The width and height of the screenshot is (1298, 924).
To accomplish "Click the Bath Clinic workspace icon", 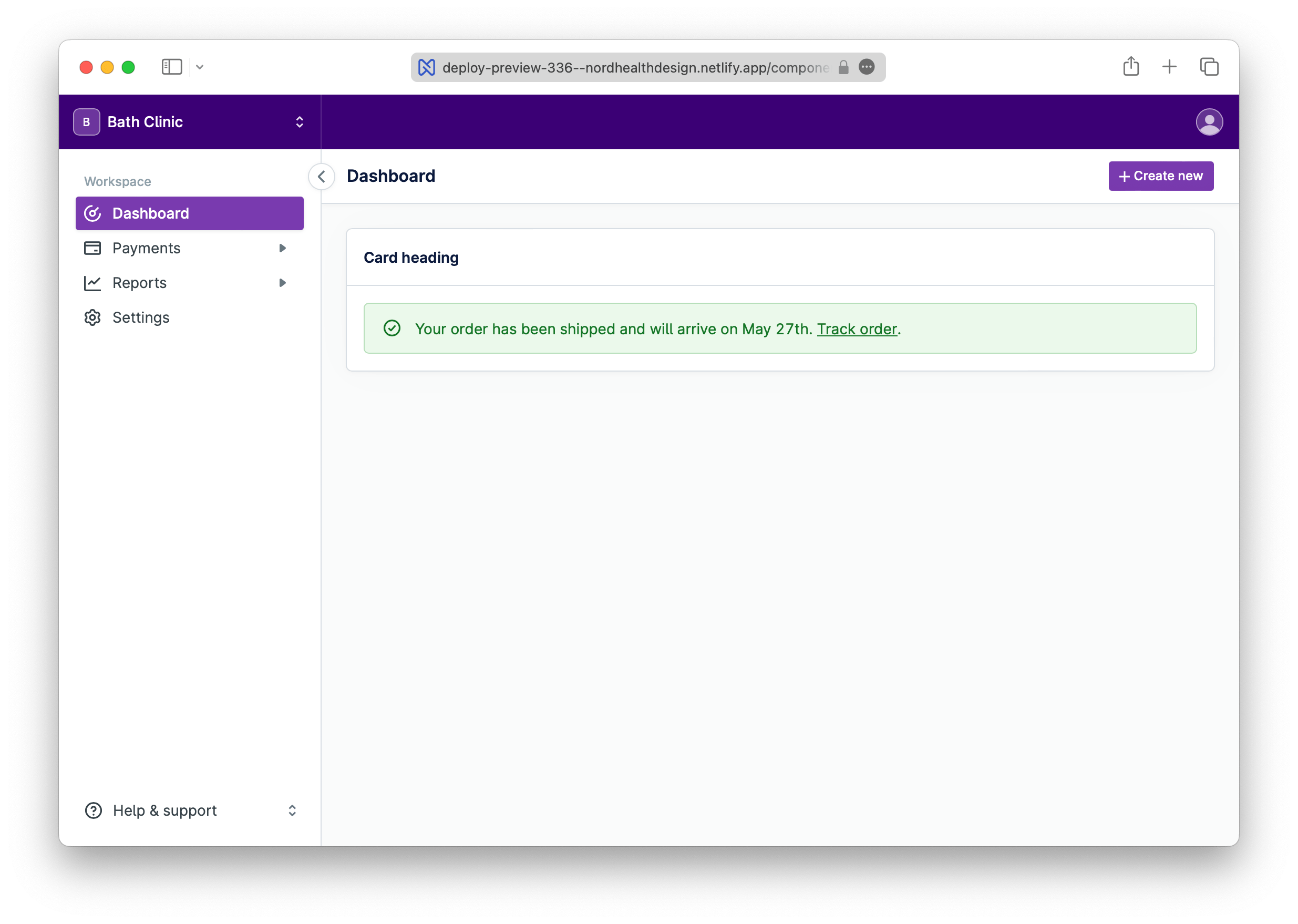I will (88, 122).
